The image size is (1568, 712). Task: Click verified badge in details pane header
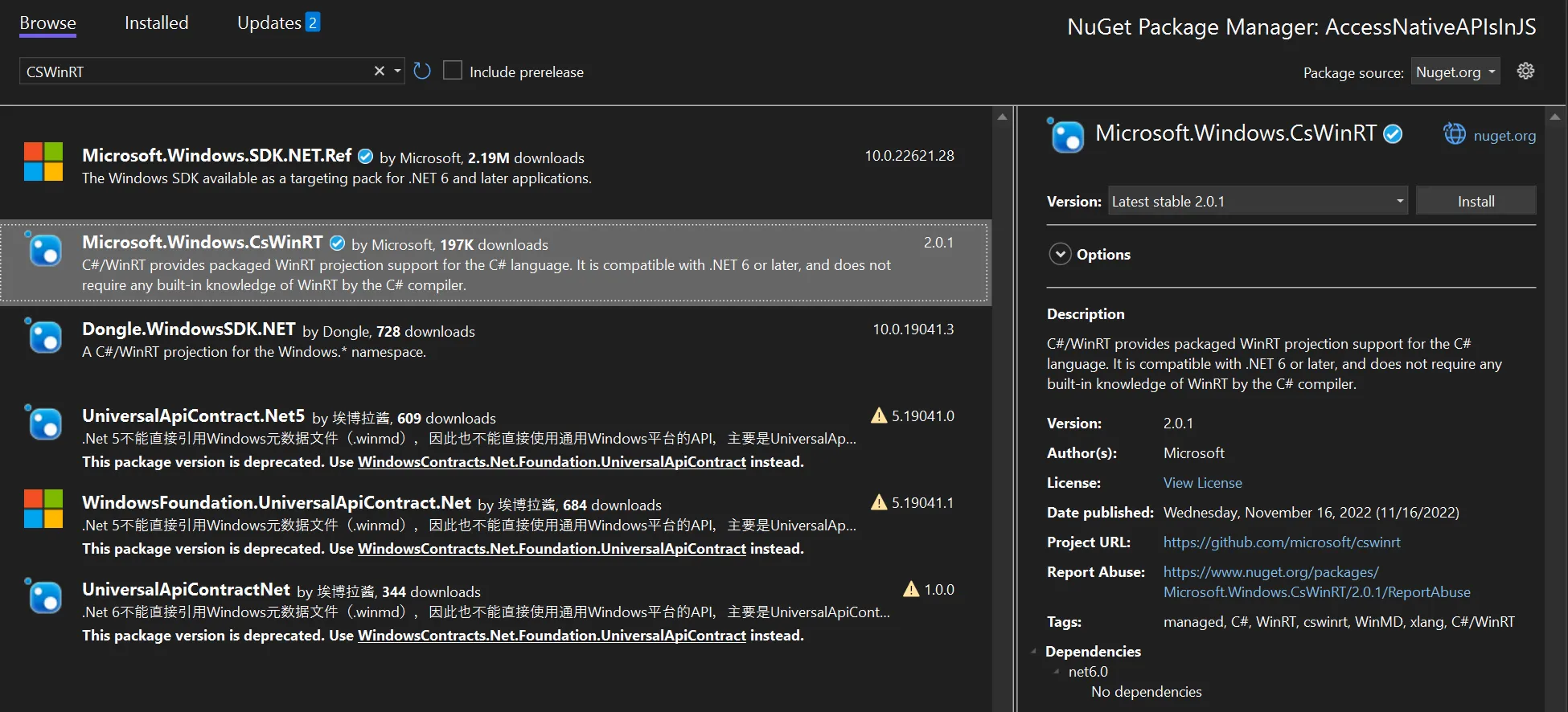click(1393, 134)
